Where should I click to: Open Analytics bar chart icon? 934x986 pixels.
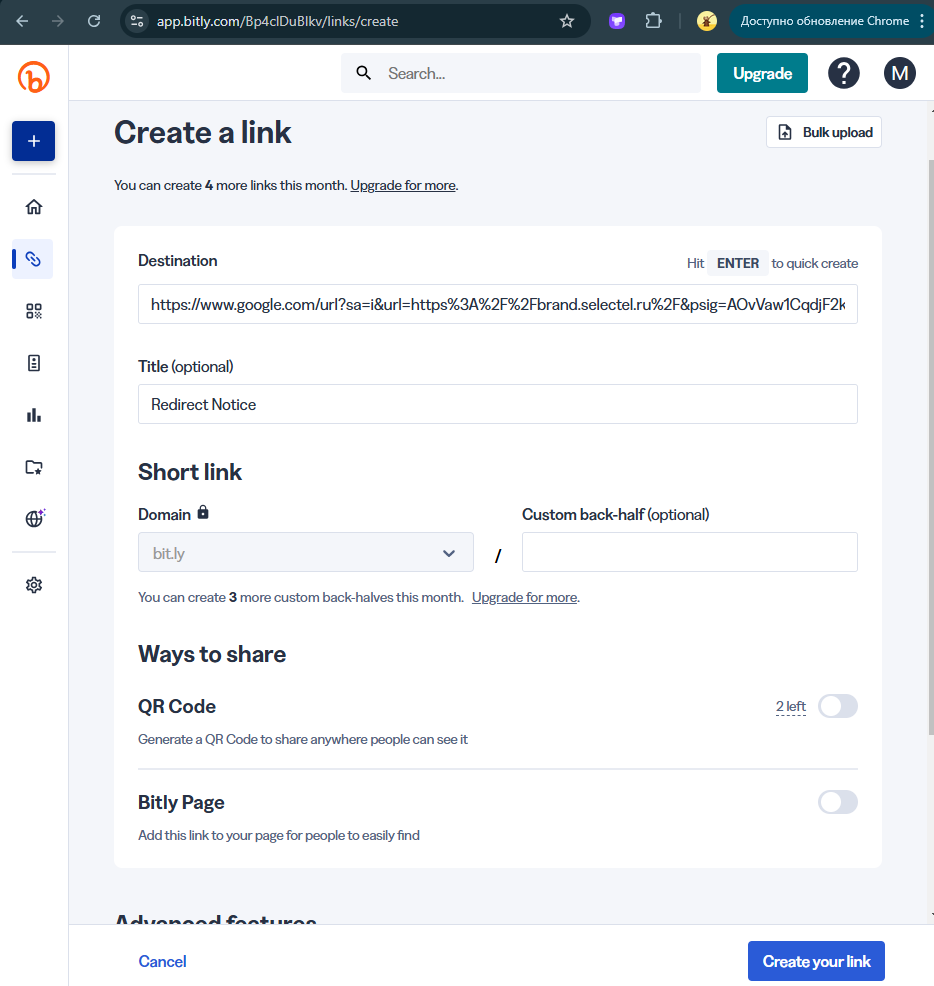pyautogui.click(x=34, y=415)
